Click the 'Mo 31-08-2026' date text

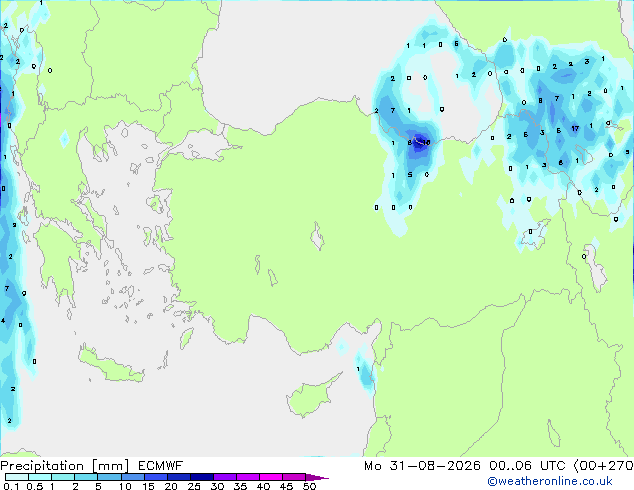(x=422, y=466)
